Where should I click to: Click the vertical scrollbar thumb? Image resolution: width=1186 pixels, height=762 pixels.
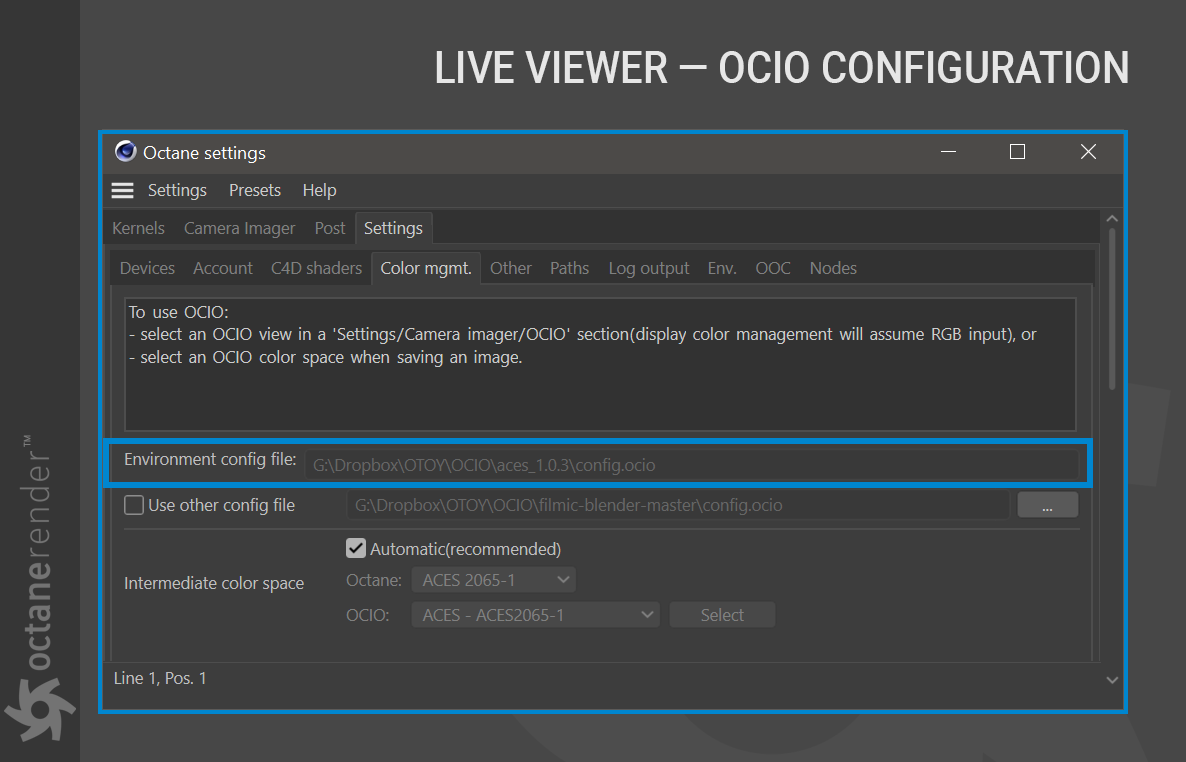(1112, 309)
